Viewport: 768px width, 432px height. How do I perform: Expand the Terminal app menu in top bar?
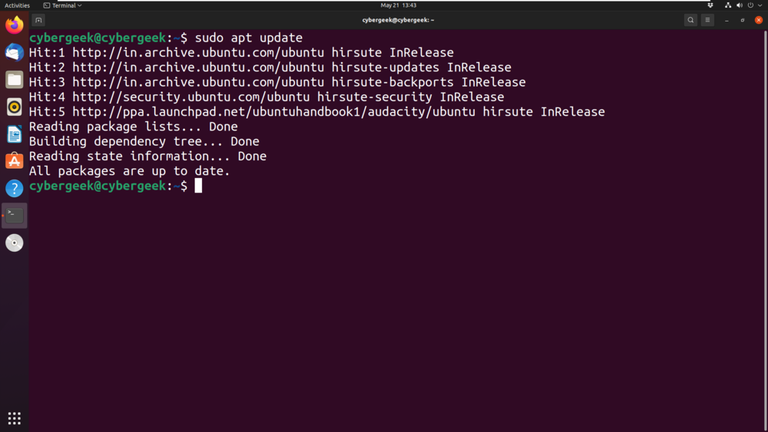[62, 5]
